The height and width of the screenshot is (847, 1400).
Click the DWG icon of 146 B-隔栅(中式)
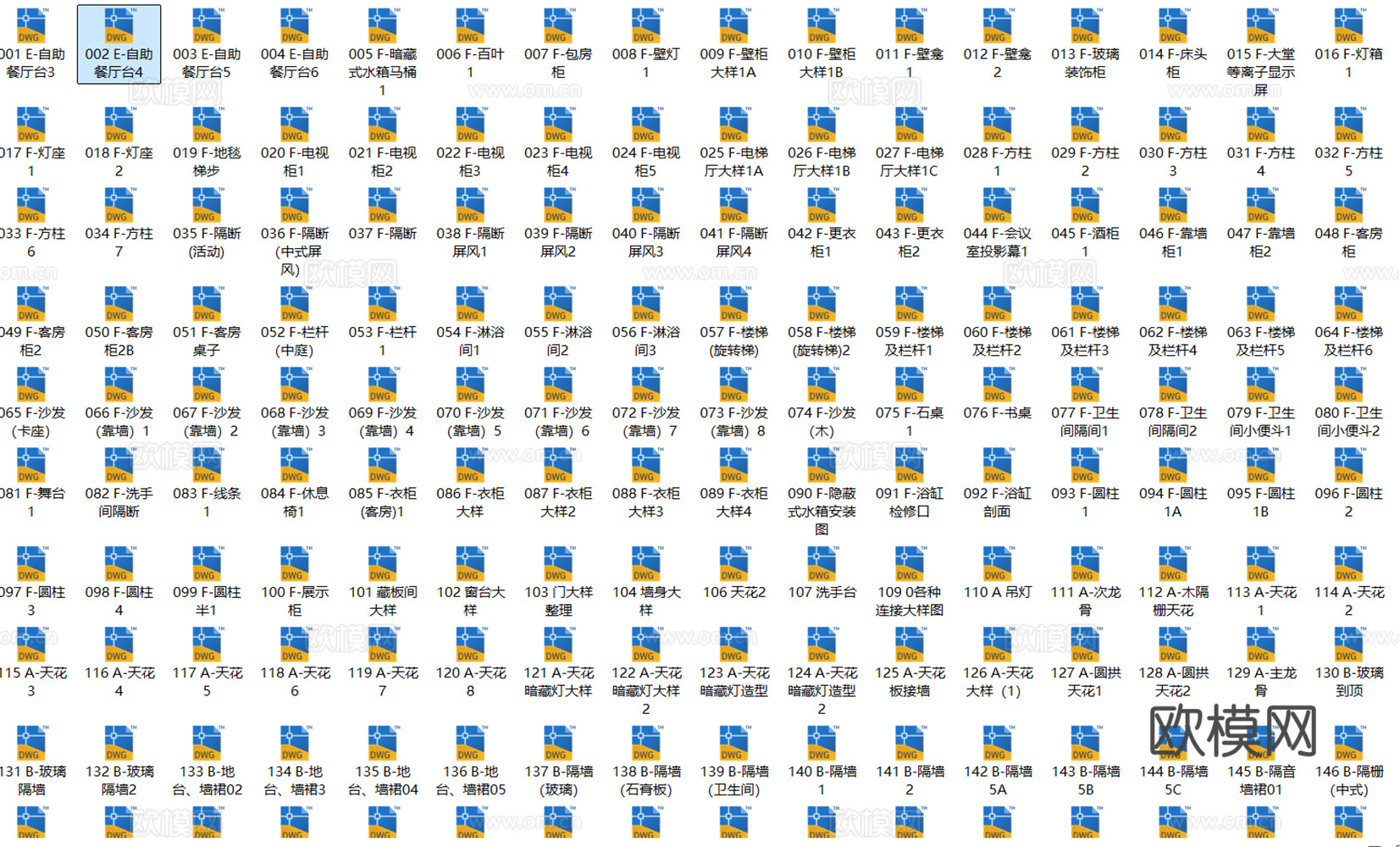click(1349, 744)
